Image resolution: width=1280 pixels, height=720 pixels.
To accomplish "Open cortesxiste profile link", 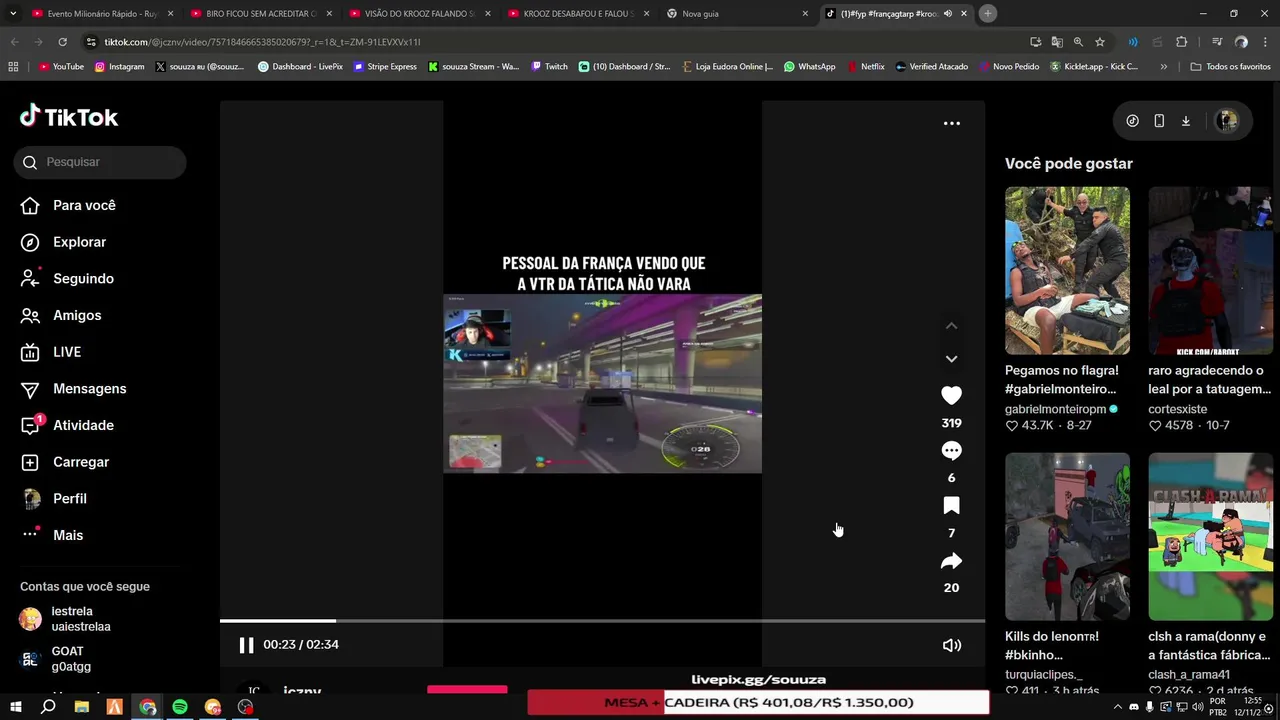I will pos(1177,409).
